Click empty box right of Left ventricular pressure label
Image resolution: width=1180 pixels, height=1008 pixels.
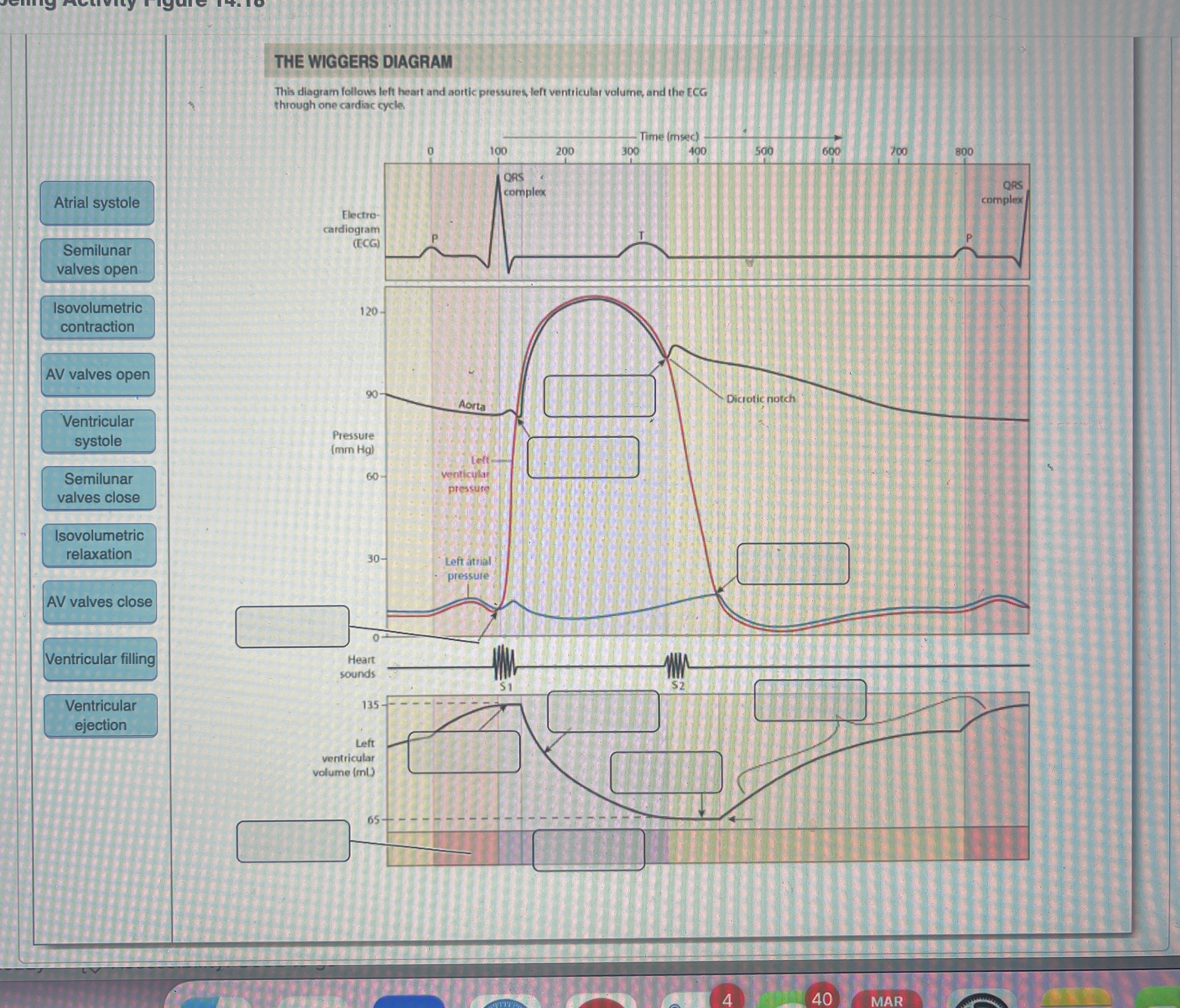point(583,457)
